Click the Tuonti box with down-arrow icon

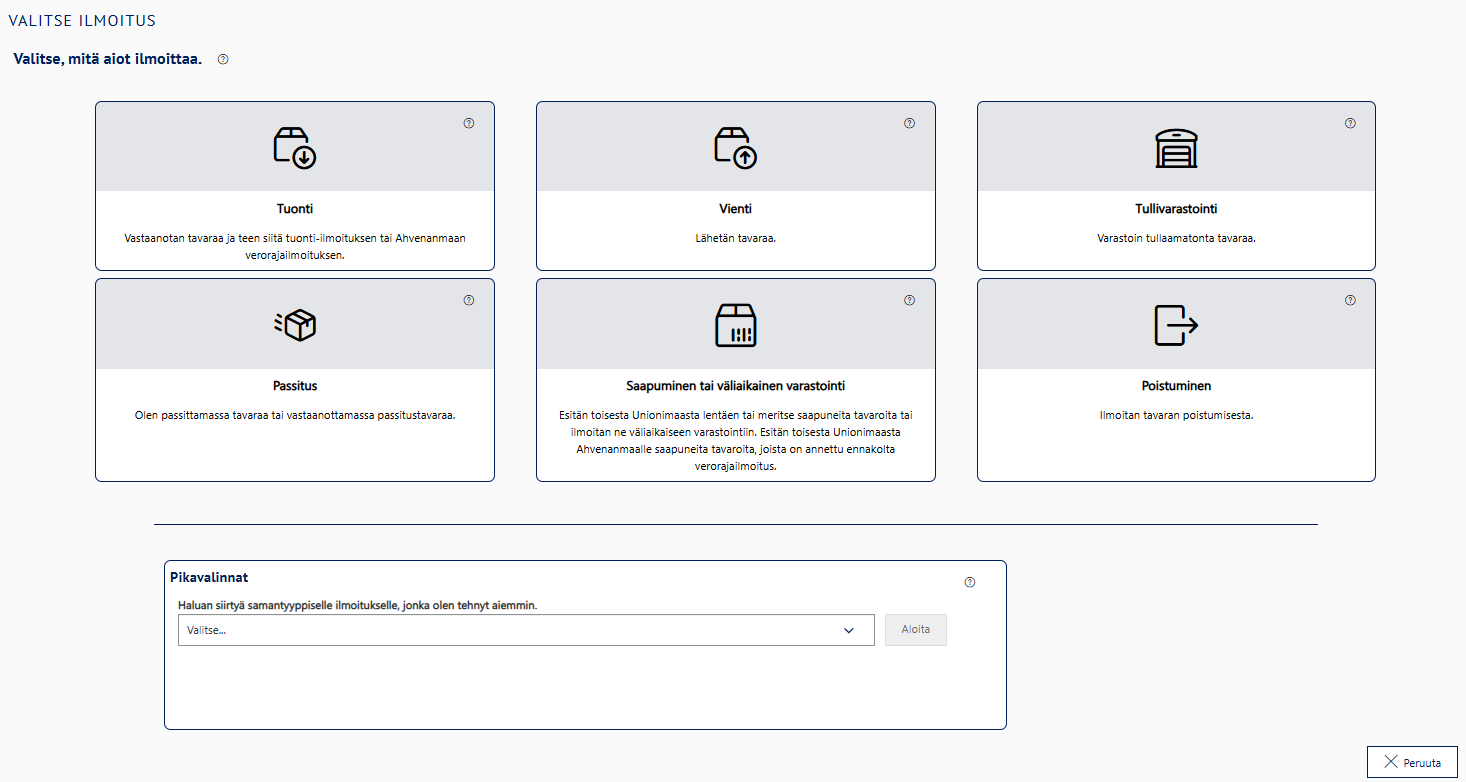[x=295, y=148]
